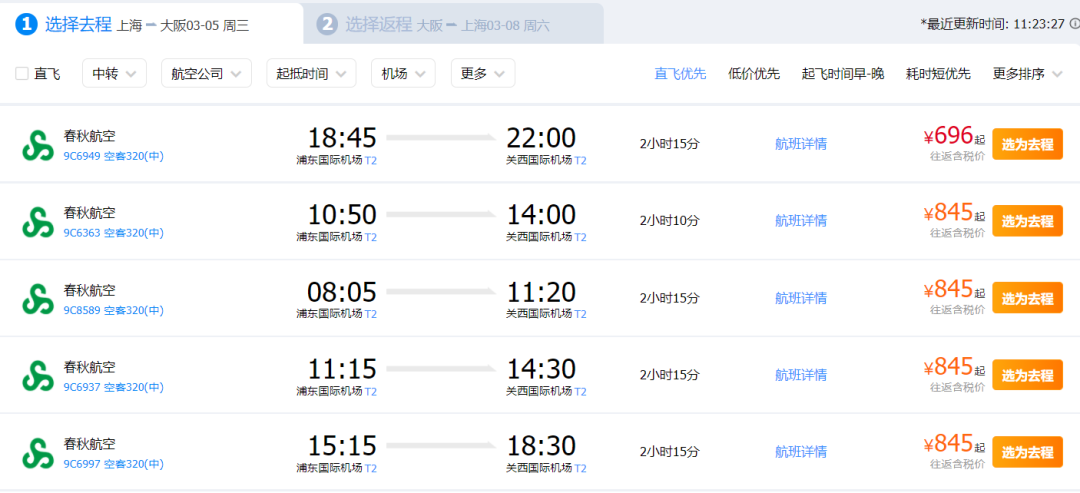Open 航班详情 for the 10:50 flight

click(x=801, y=220)
